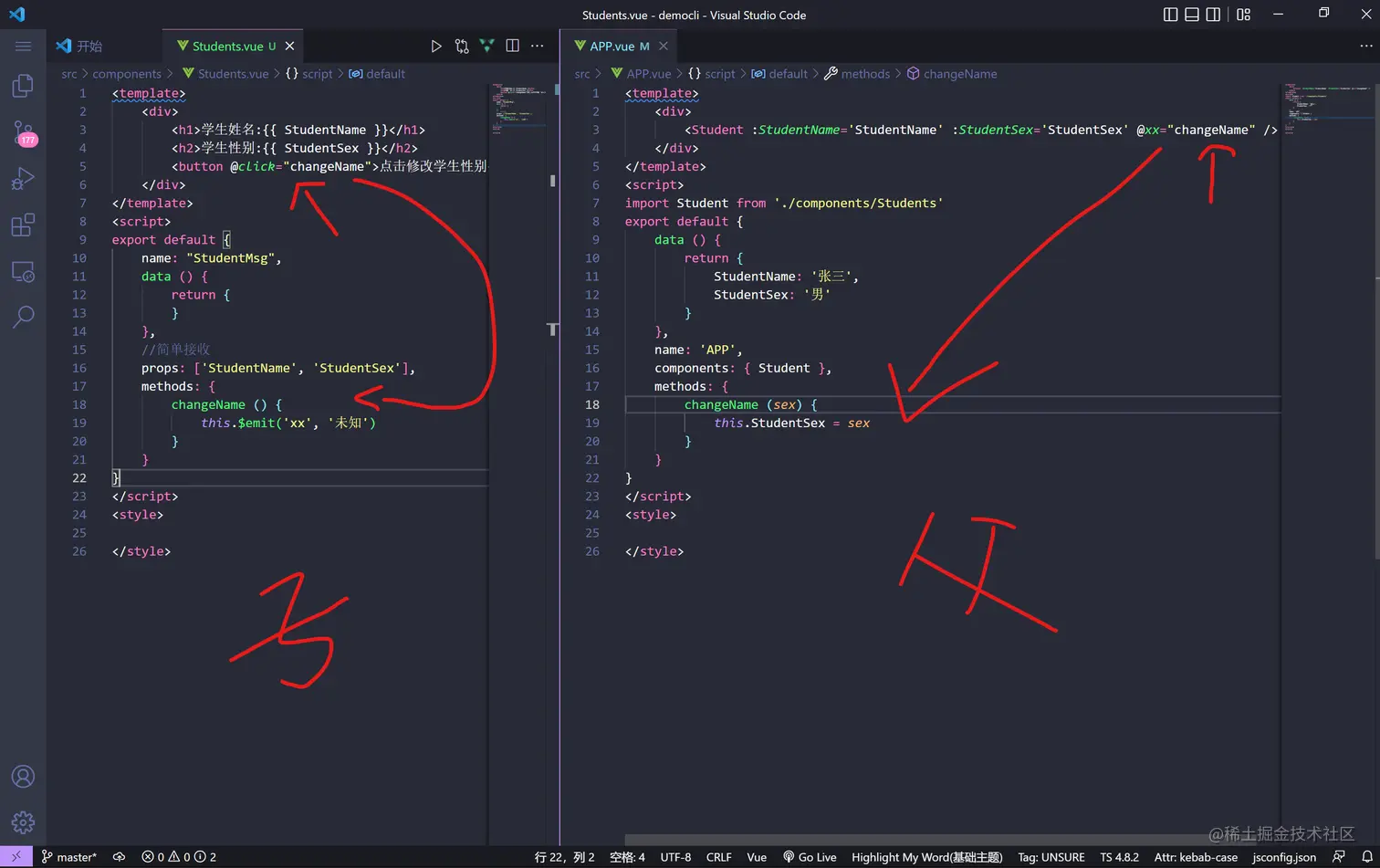This screenshot has height=868, width=1380.
Task: Click line number 18 in right editor
Action: 592,404
